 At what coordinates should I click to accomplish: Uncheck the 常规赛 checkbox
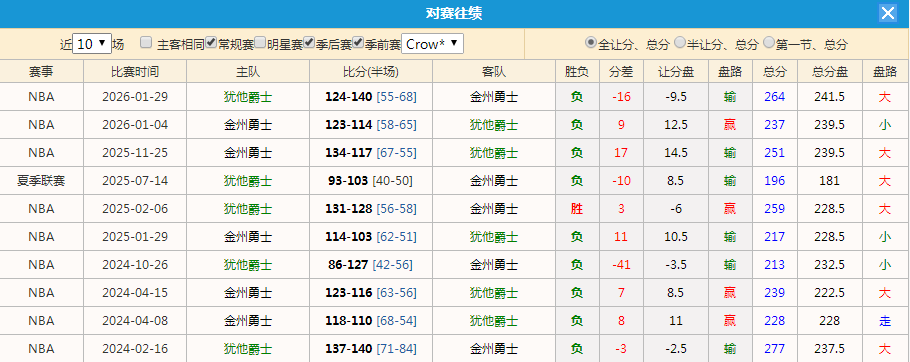[x=211, y=42]
